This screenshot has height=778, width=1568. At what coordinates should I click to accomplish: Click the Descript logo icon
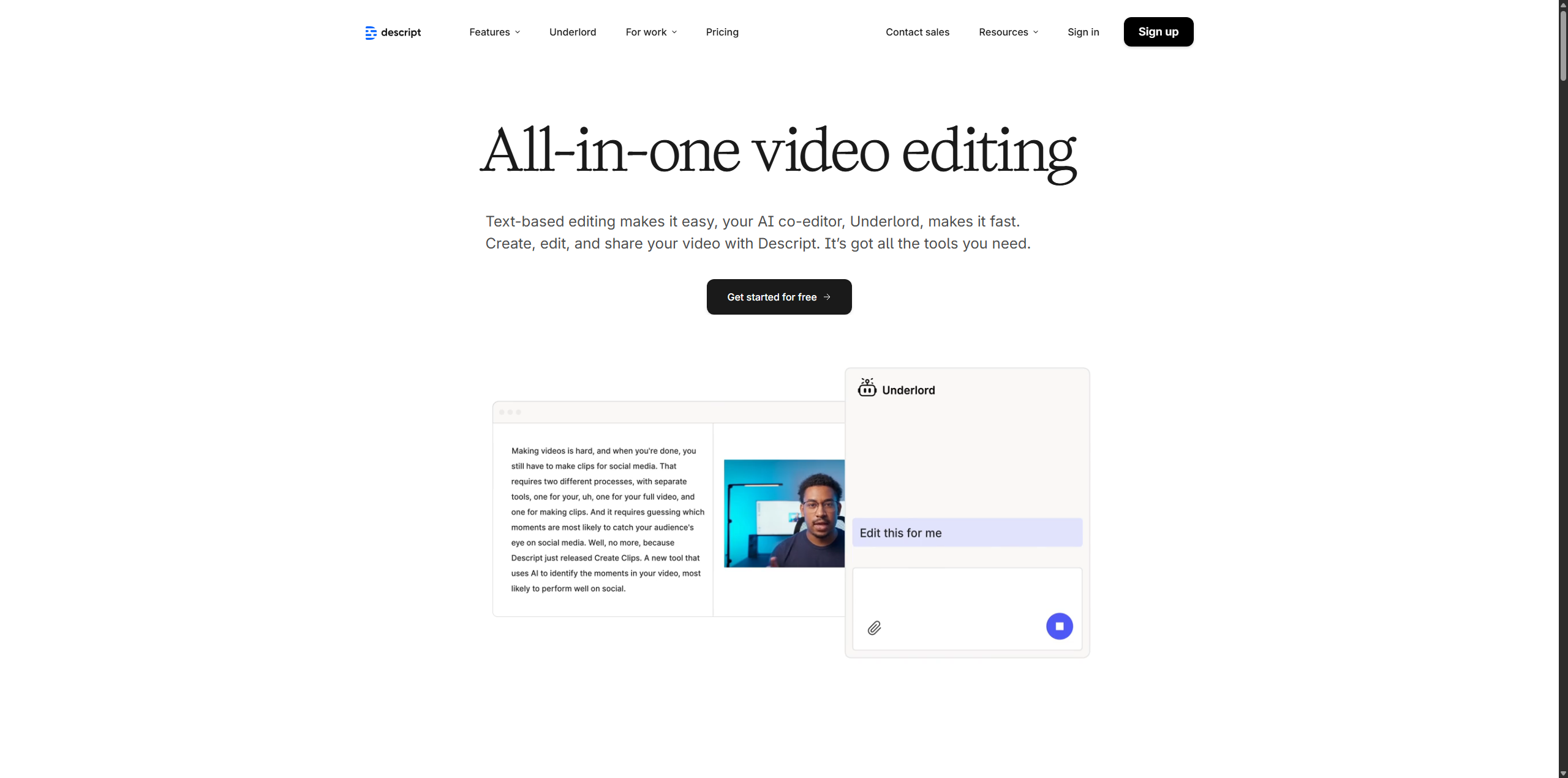[x=371, y=32]
